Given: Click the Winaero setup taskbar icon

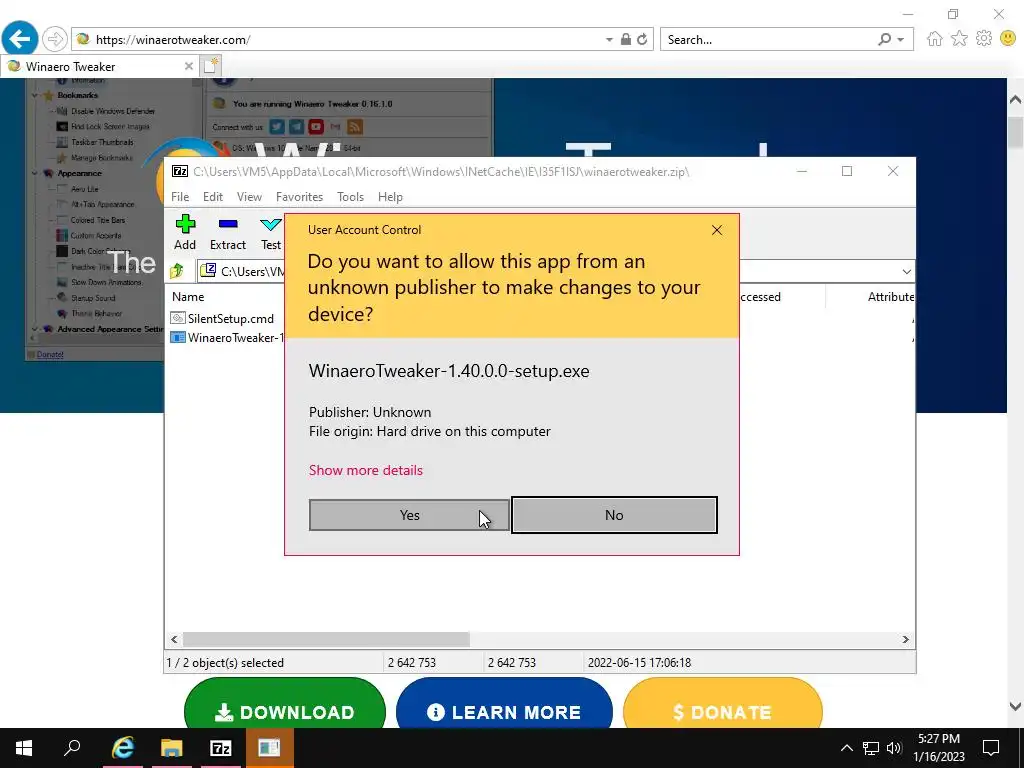Looking at the screenshot, I should point(269,748).
